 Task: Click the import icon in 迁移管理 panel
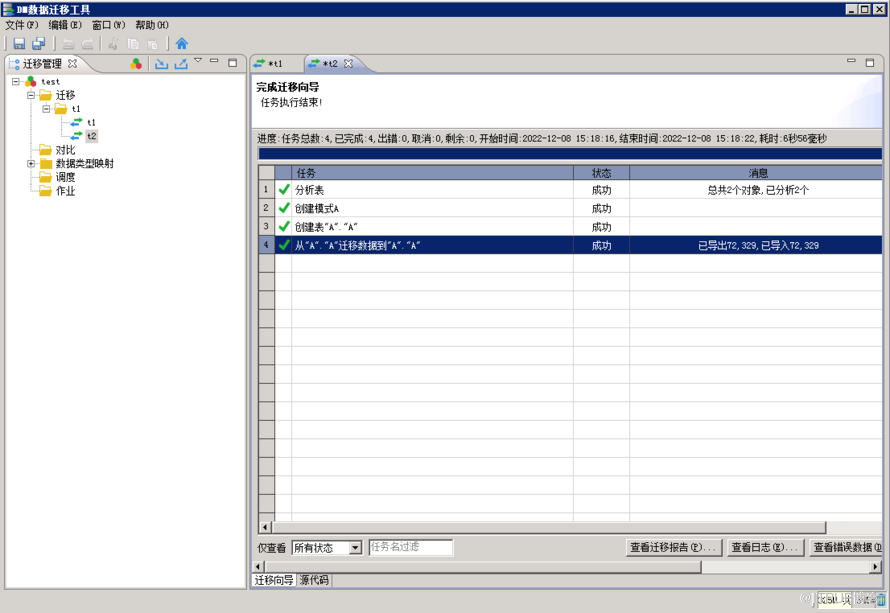point(161,64)
